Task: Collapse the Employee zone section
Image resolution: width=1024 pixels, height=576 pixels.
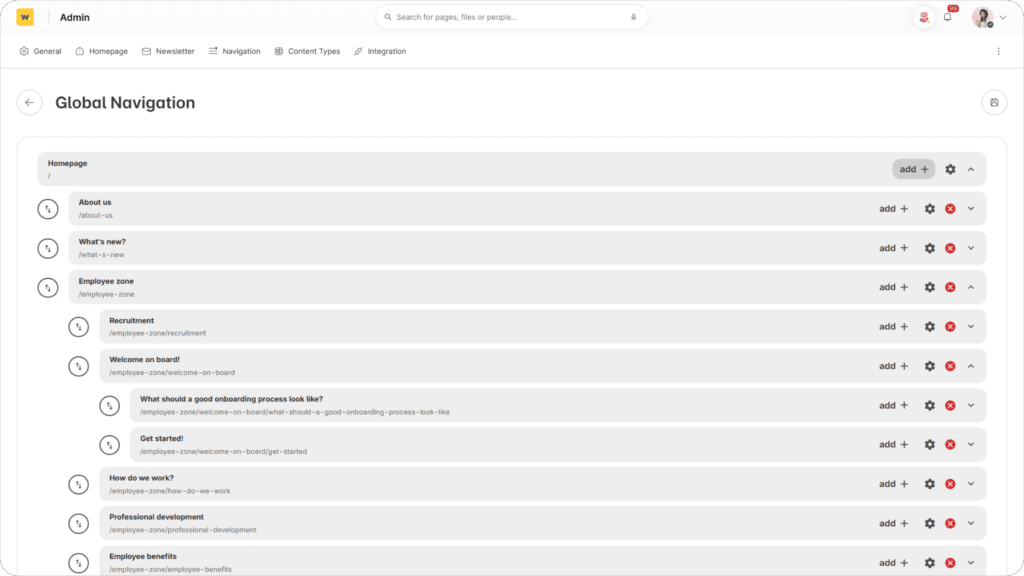Action: point(970,287)
